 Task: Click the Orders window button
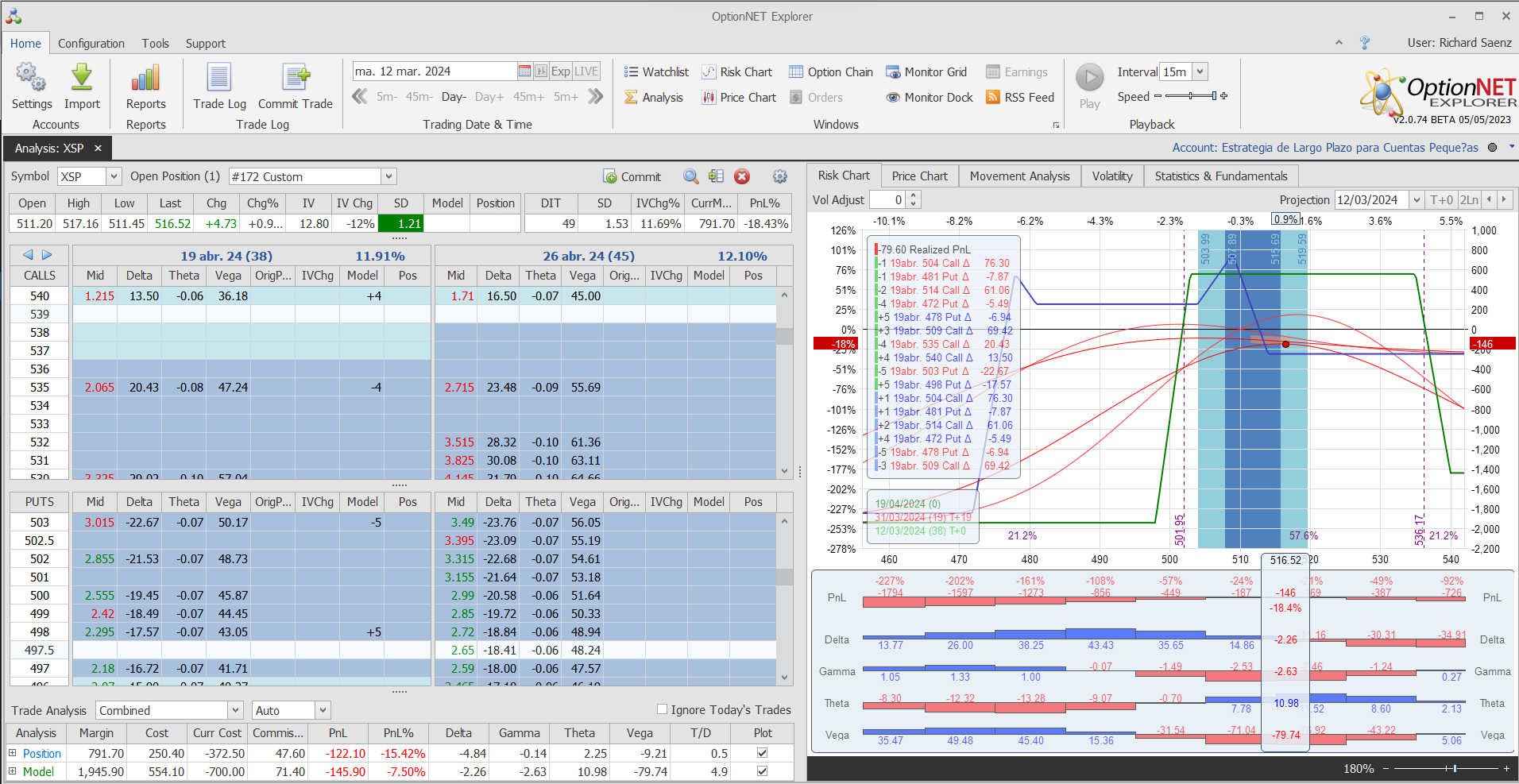817,98
